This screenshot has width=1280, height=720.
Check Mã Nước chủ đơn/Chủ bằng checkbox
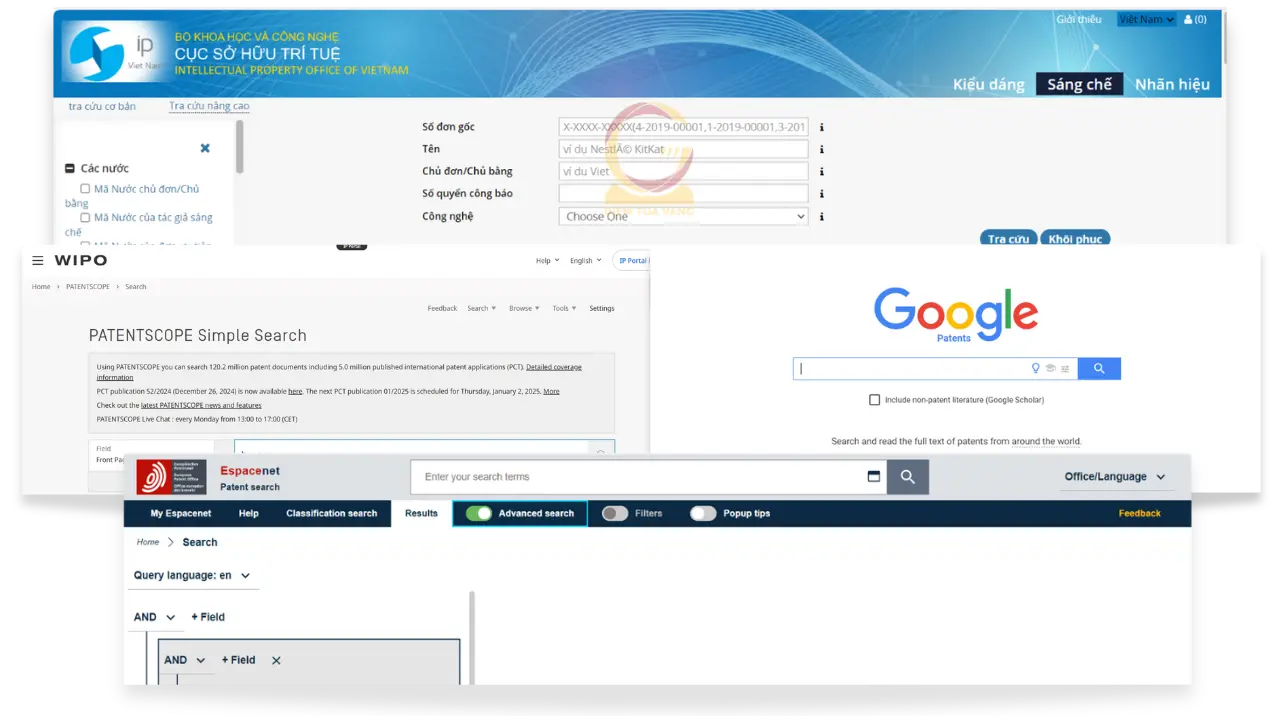pyautogui.click(x=85, y=188)
